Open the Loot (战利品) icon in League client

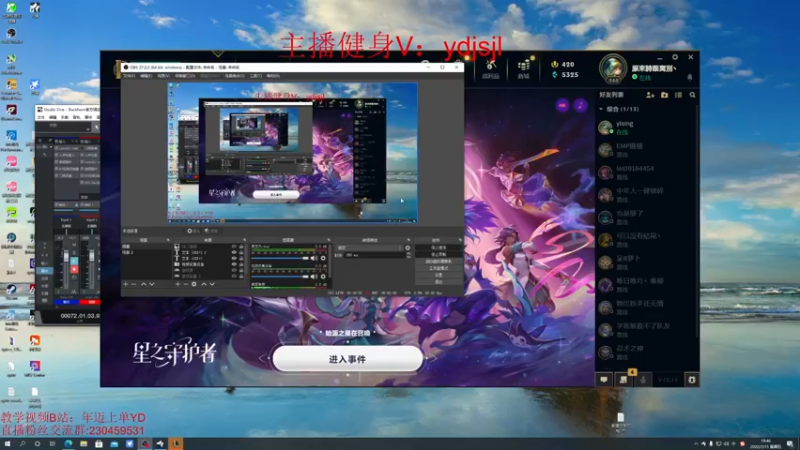coord(491,69)
